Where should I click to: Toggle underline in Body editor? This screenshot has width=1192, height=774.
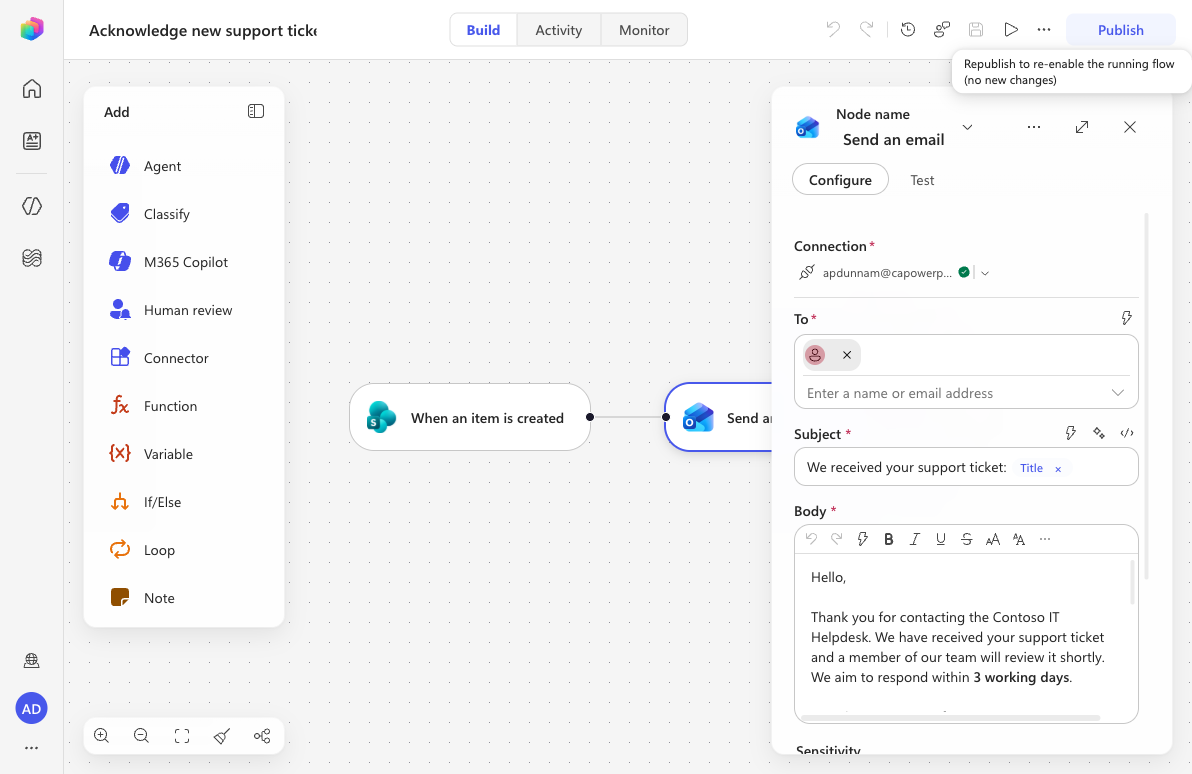(x=940, y=539)
